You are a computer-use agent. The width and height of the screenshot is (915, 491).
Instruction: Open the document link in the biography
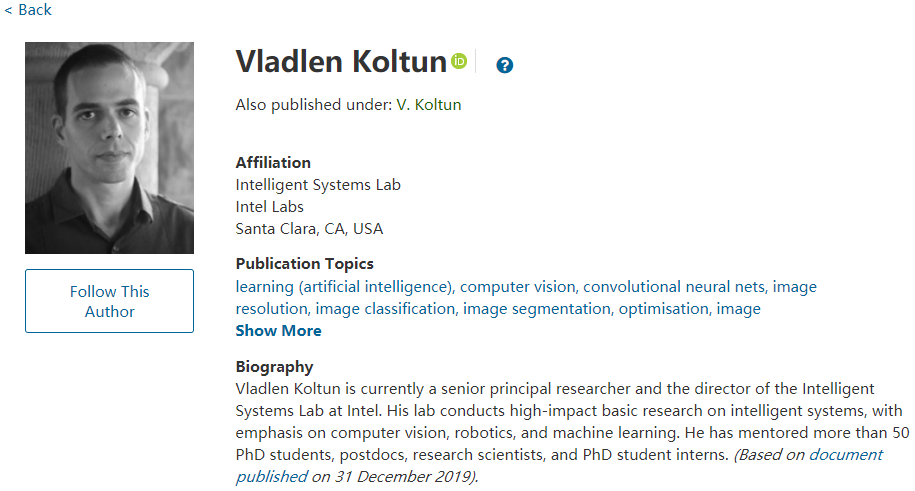point(846,455)
